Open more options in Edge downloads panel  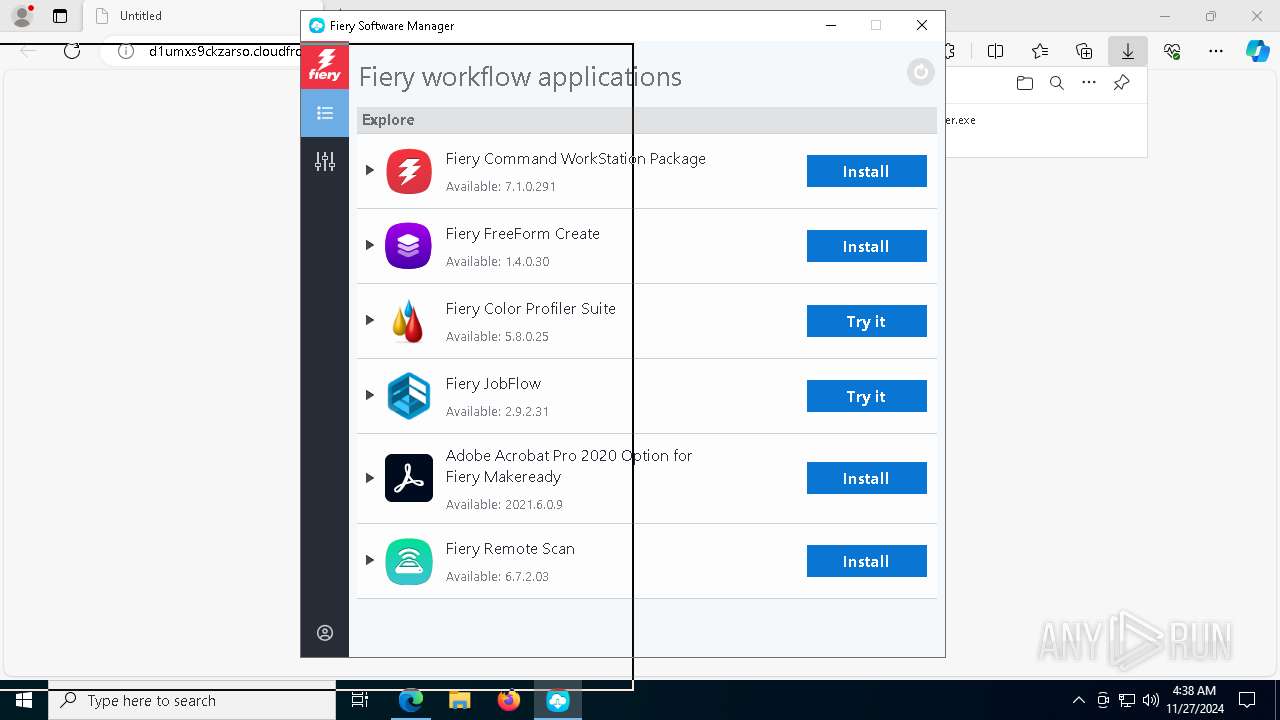(1089, 83)
